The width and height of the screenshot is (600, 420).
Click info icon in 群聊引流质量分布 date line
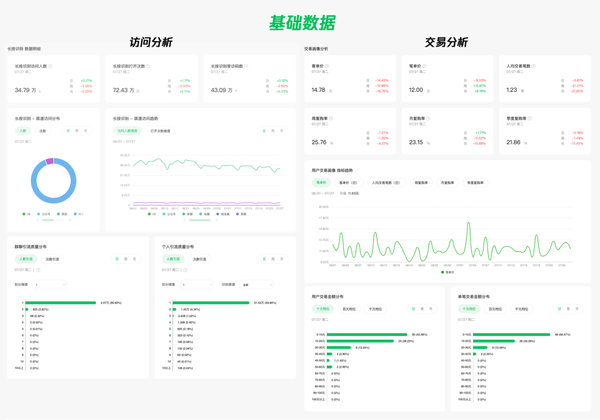coord(35,270)
